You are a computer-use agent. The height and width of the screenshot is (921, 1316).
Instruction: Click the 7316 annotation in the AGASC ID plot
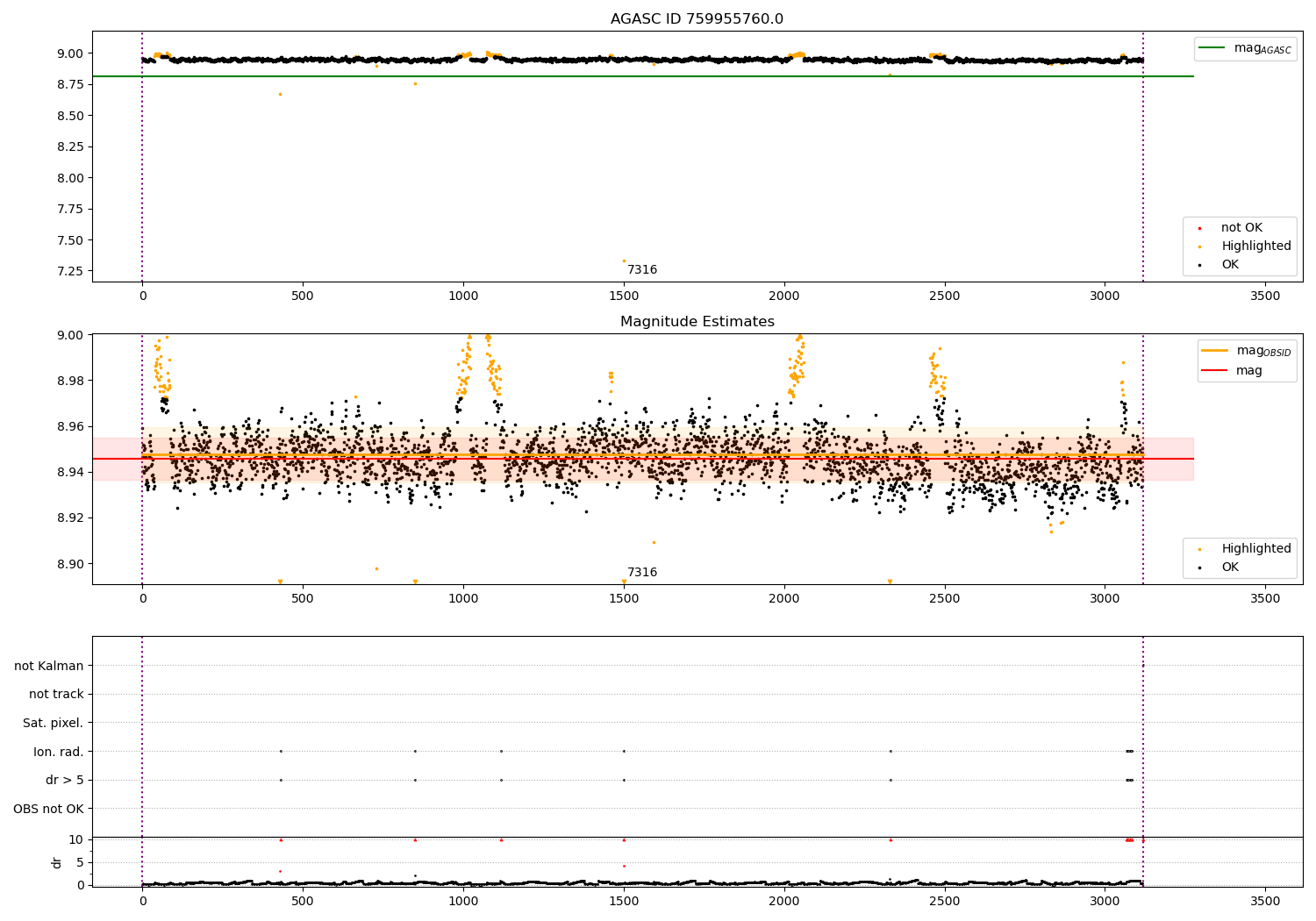(642, 270)
